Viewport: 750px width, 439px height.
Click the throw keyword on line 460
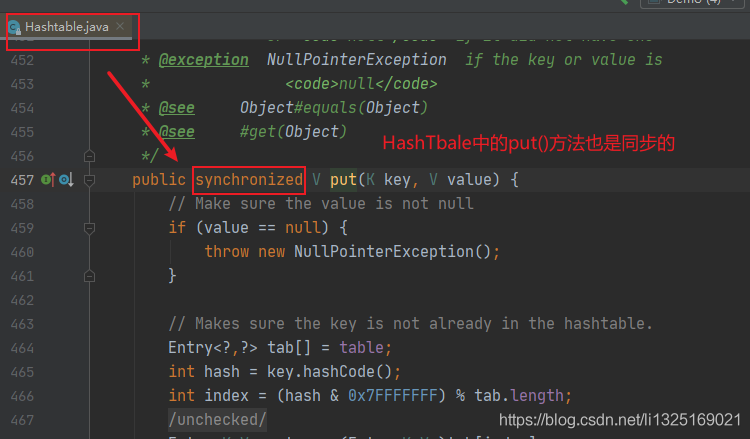[227, 252]
